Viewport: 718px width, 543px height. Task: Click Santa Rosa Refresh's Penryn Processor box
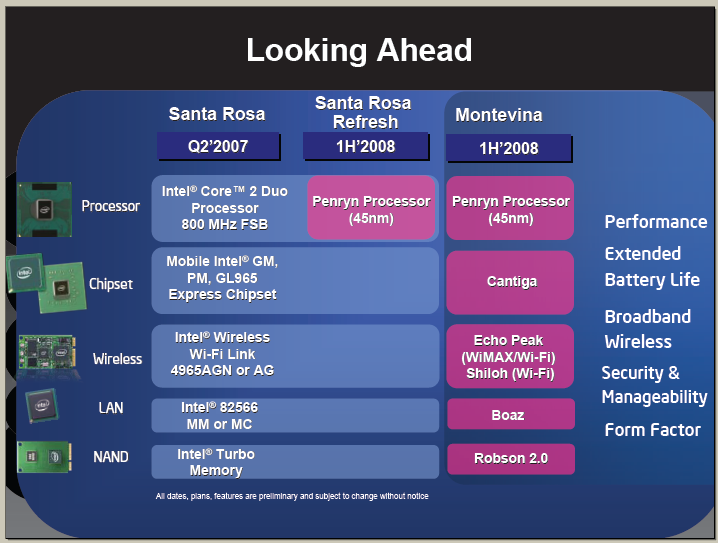click(371, 208)
